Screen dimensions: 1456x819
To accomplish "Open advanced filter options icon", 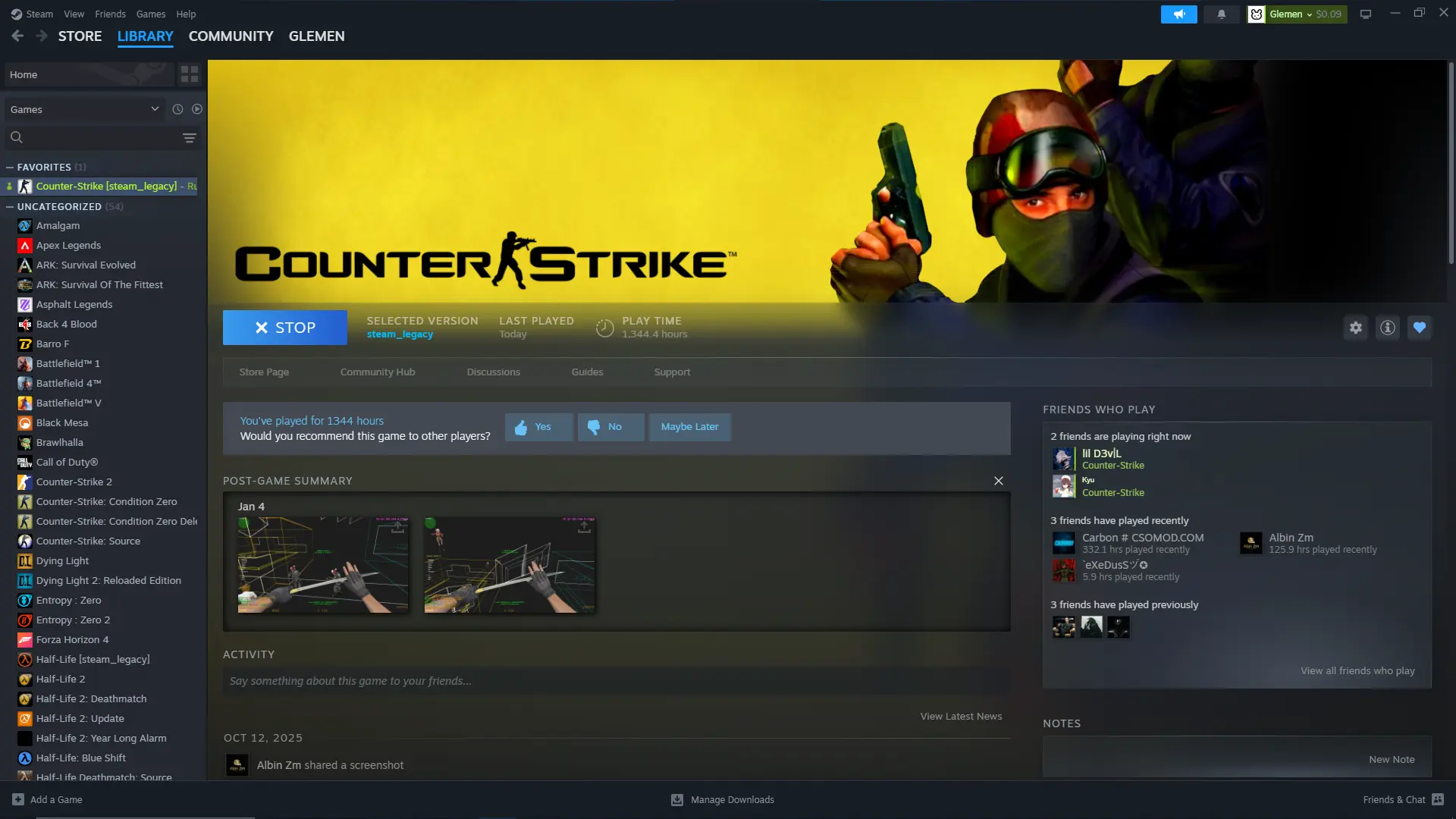I will 190,137.
